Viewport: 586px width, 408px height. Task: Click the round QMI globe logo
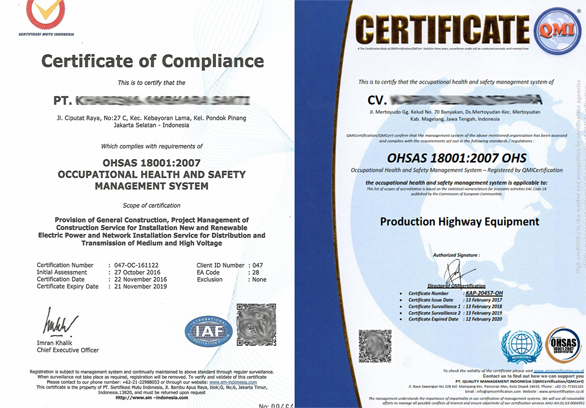pyautogui.click(x=557, y=31)
